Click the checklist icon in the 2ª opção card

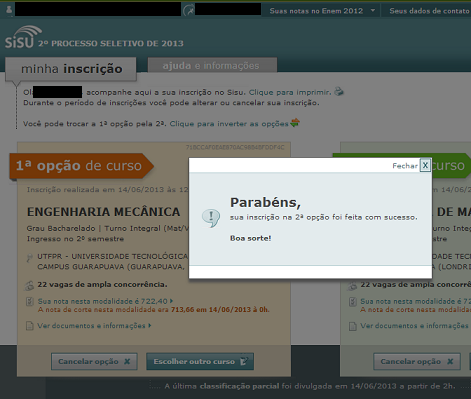coord(353,302)
